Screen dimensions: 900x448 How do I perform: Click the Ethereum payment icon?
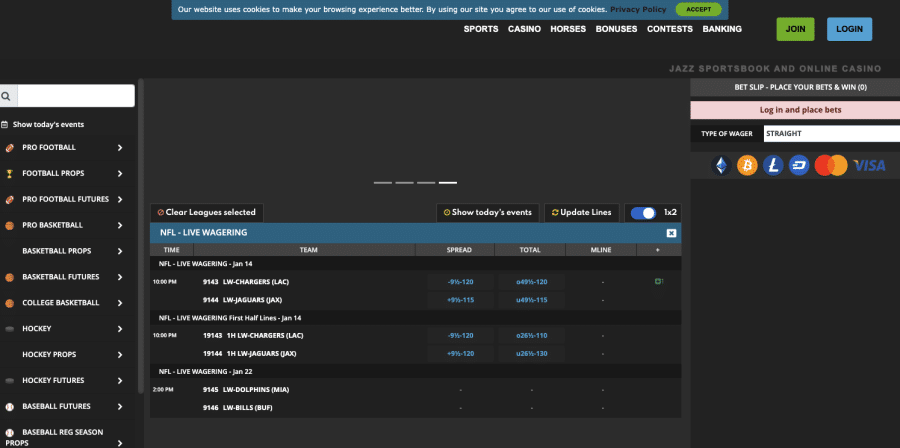coord(721,166)
